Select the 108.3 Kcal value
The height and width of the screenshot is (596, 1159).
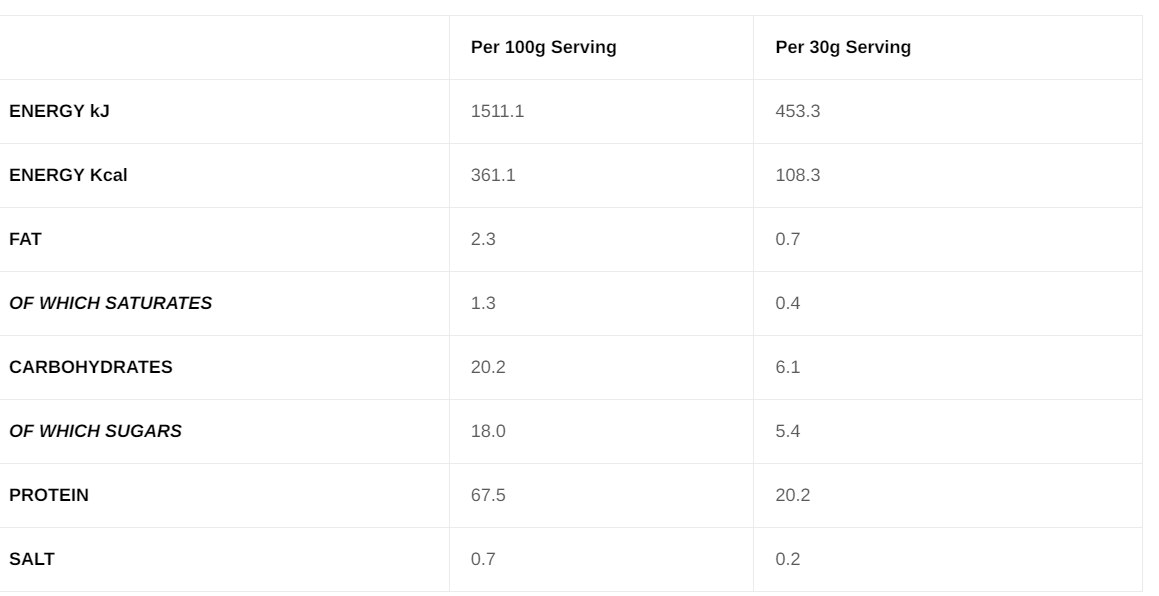(797, 175)
